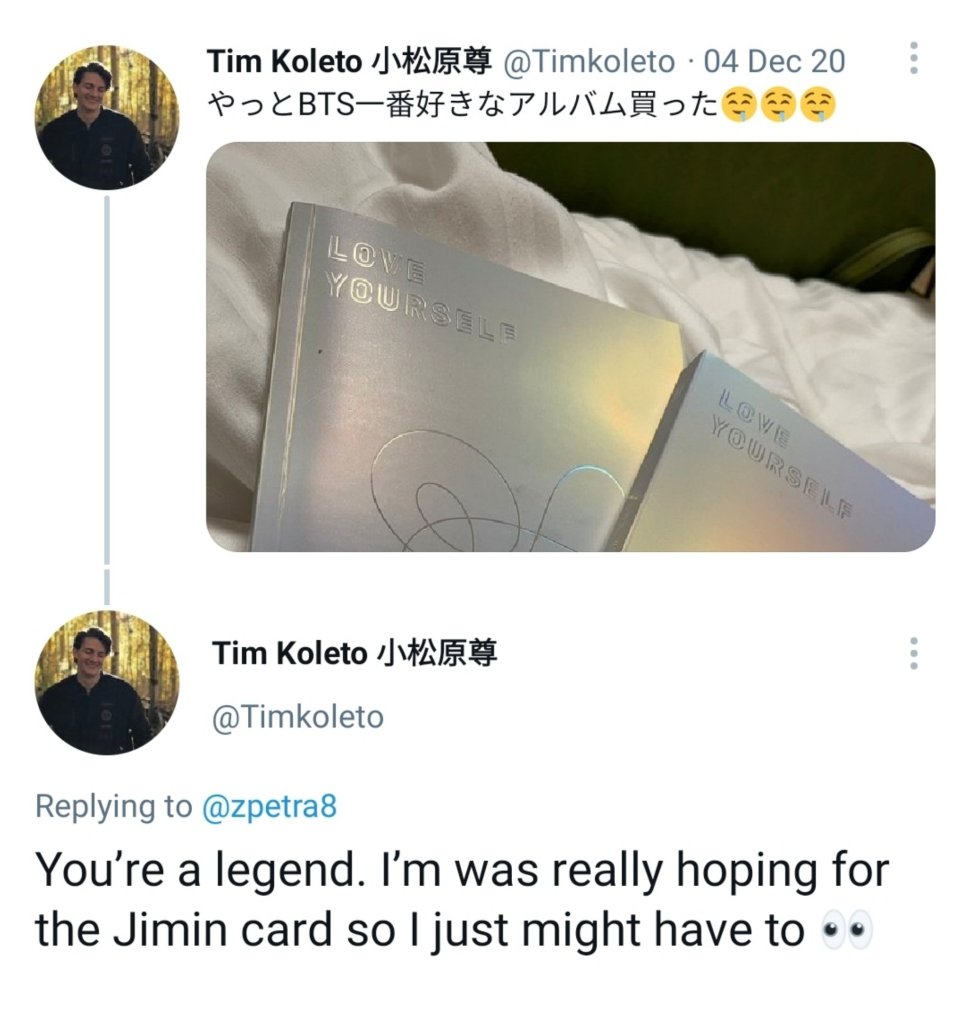
Task: Open more options menu on the reply tweet
Action: coord(913,653)
